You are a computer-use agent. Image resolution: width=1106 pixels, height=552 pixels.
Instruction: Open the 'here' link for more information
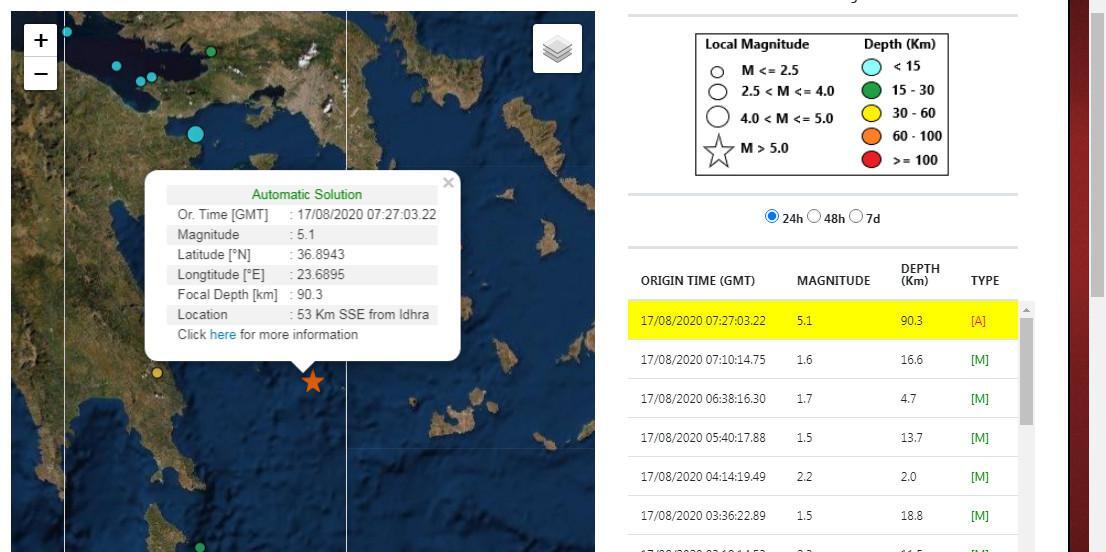[x=223, y=334]
